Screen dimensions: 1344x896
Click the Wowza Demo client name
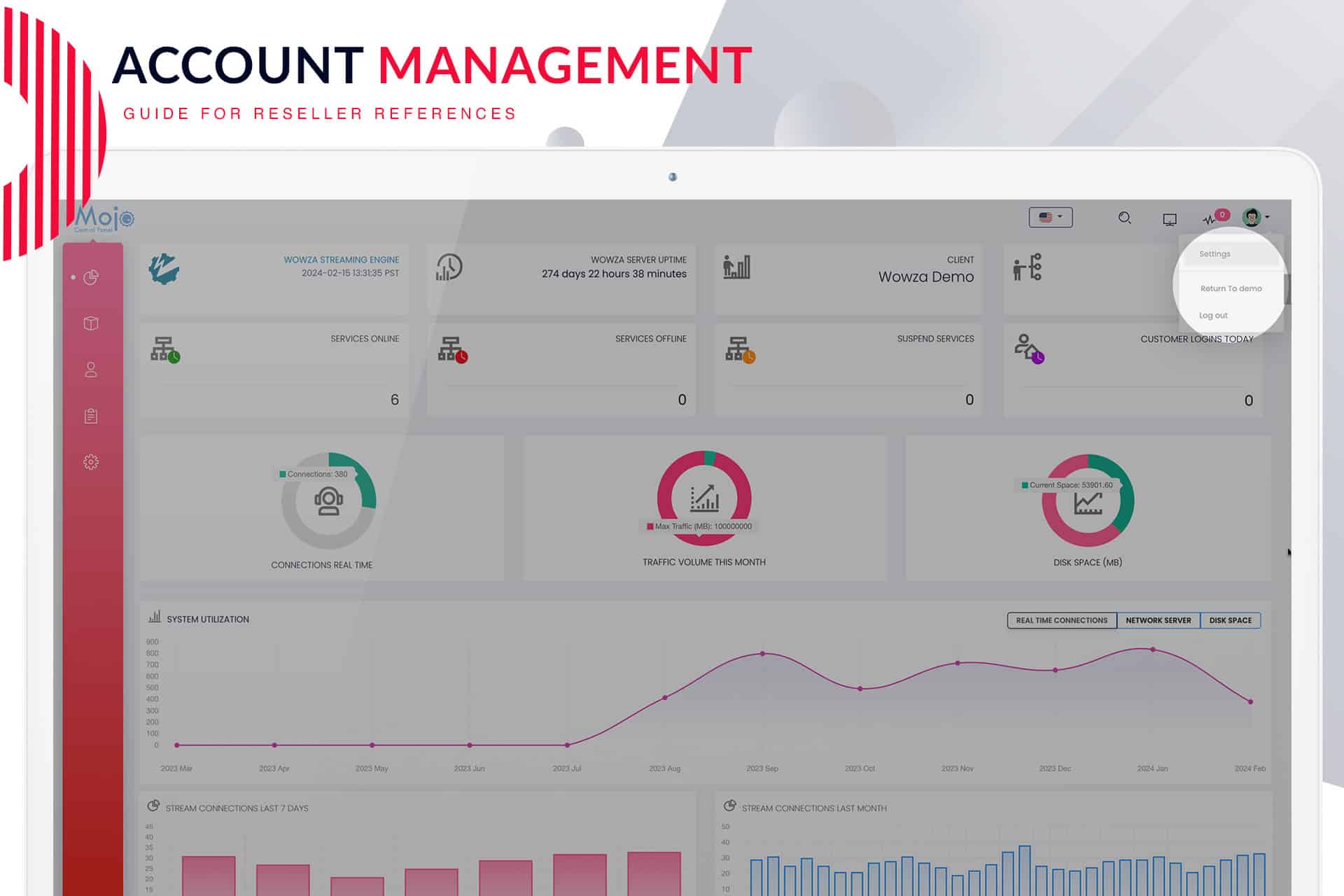coord(926,277)
